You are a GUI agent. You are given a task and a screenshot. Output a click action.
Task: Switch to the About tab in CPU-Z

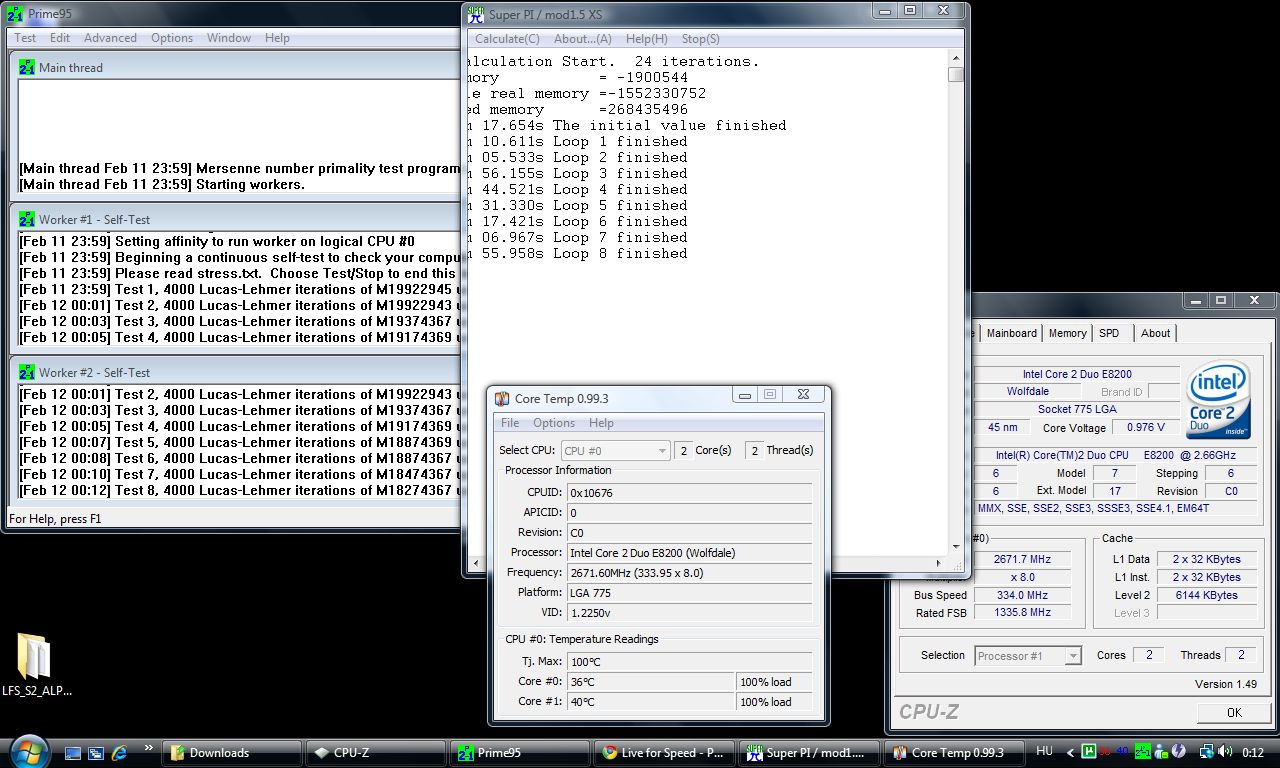pos(1155,333)
